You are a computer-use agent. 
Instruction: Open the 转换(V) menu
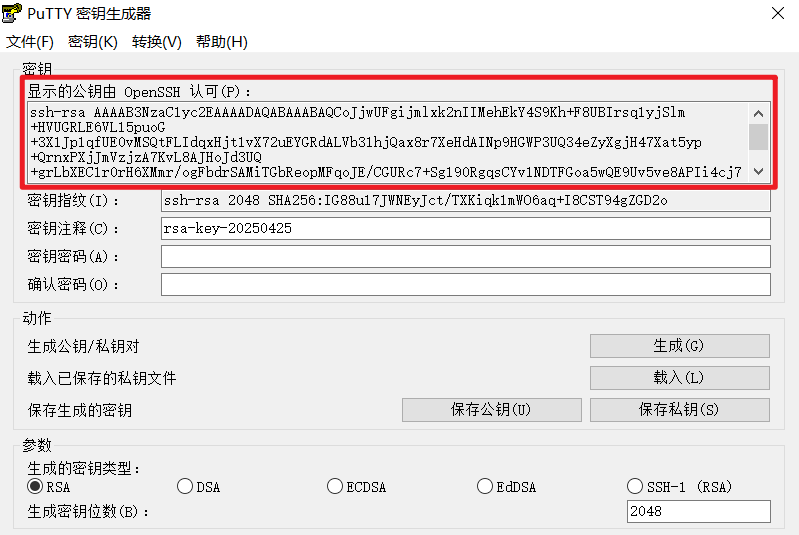[156, 42]
